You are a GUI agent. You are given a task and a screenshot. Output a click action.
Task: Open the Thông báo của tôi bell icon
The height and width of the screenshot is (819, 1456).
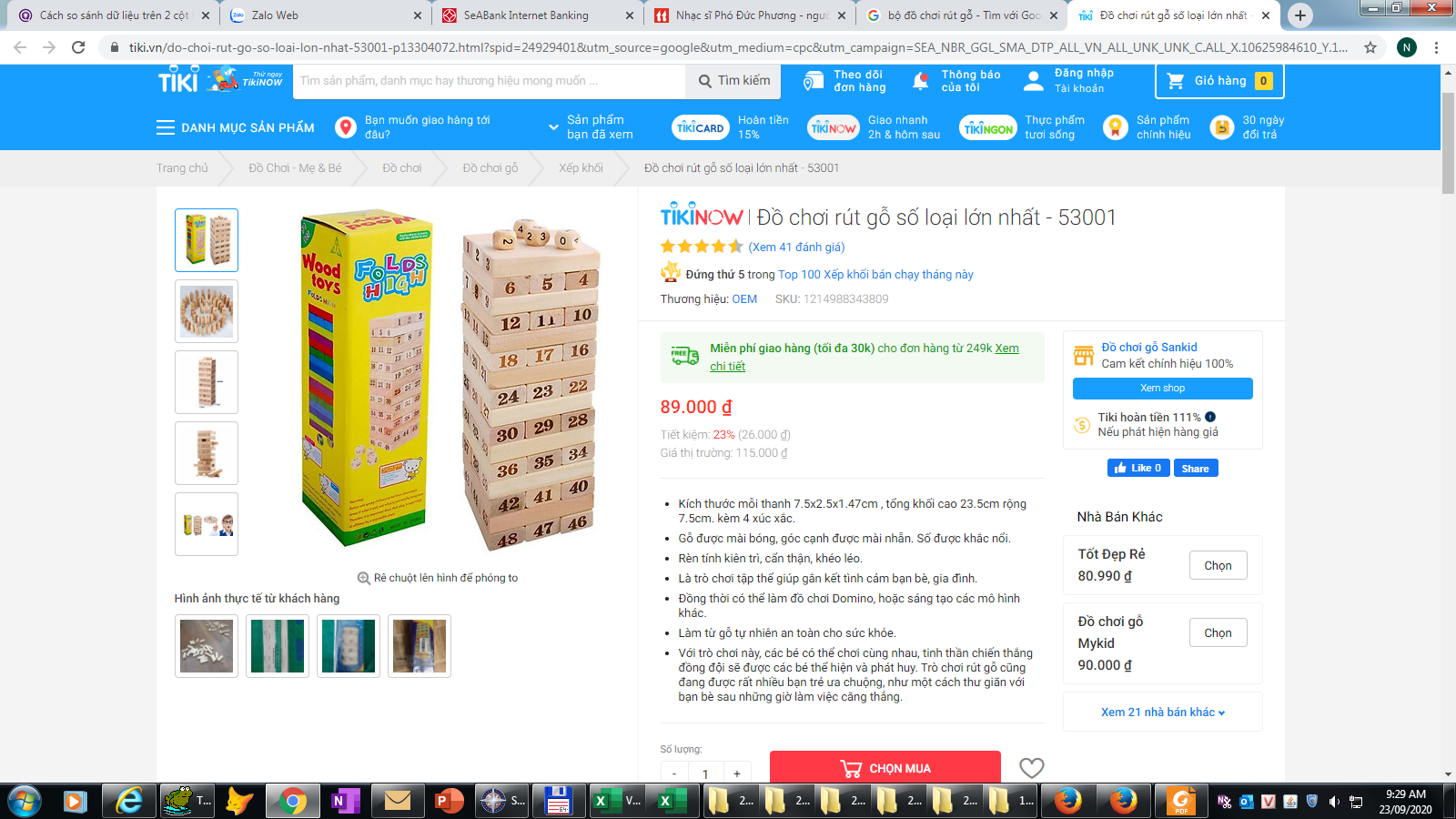pyautogui.click(x=921, y=81)
